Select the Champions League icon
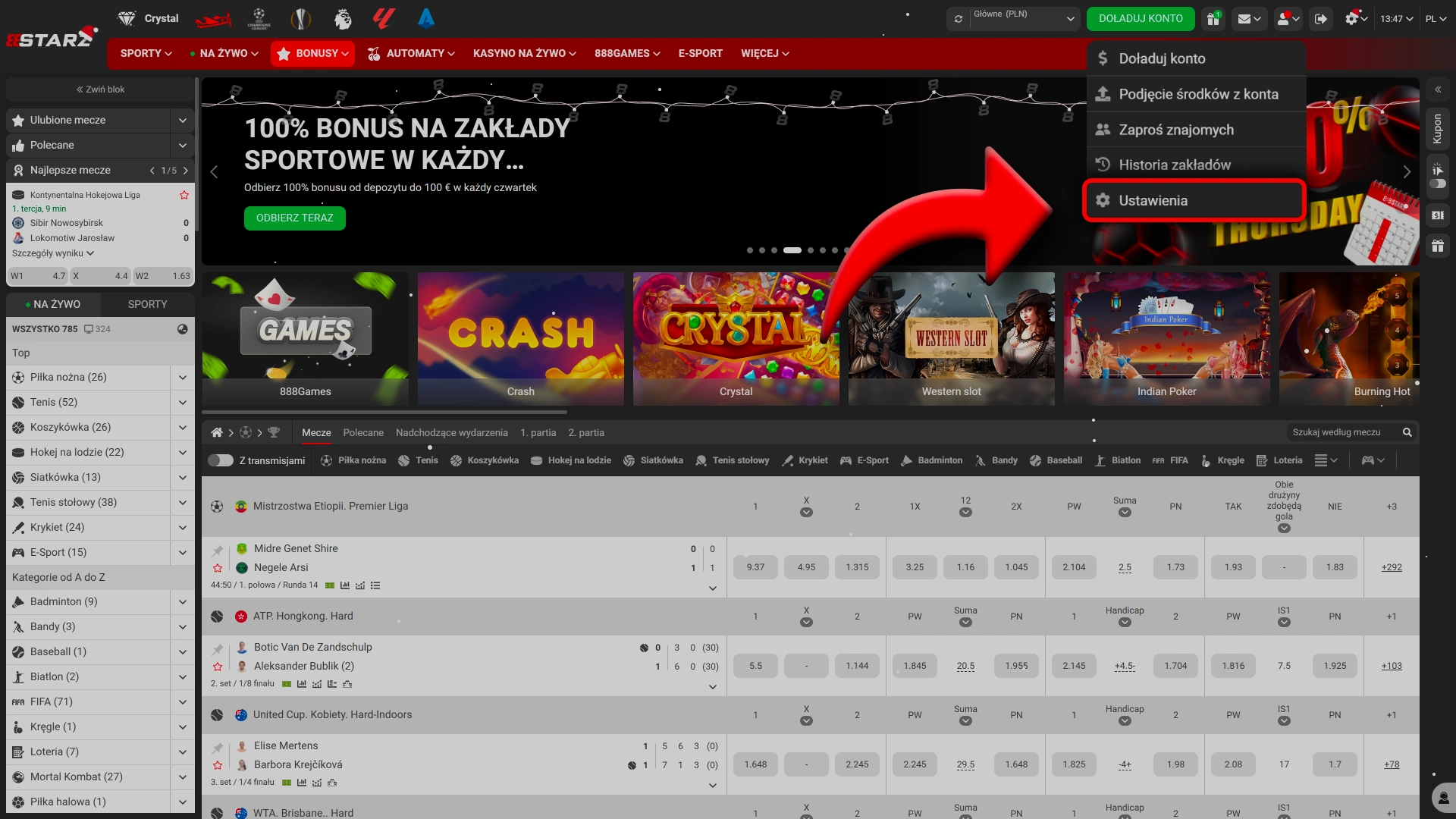This screenshot has height=819, width=1456. [x=259, y=18]
